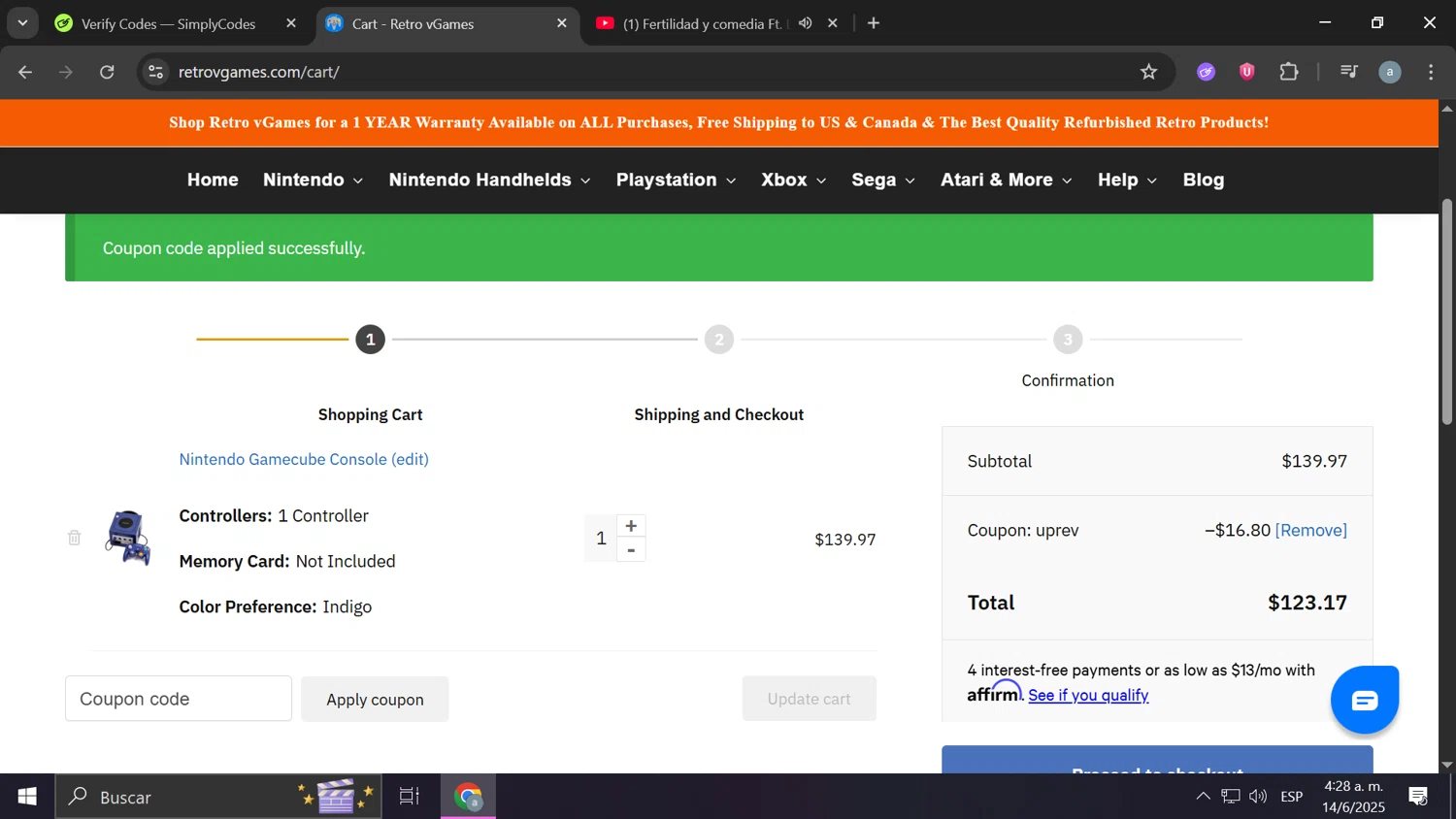Open the Blog page
The height and width of the screenshot is (819, 1456).
[1204, 180]
